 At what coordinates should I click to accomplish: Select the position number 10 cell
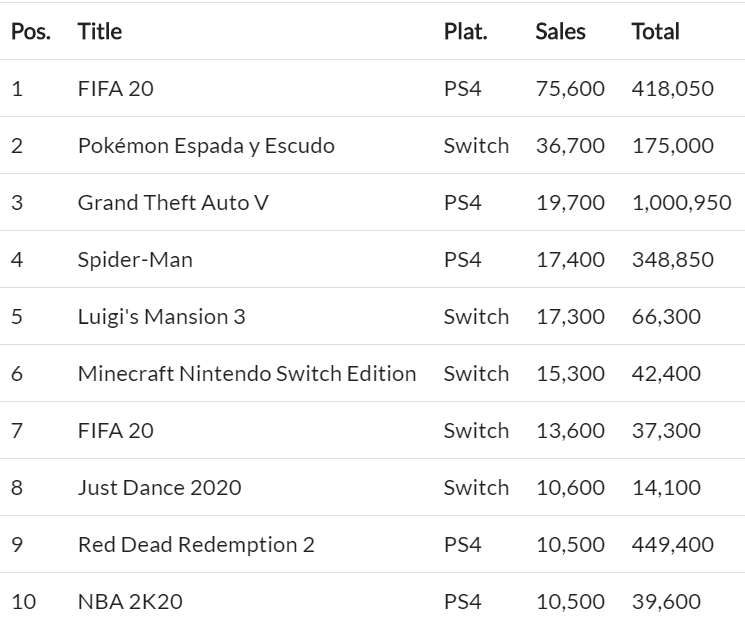tap(23, 602)
